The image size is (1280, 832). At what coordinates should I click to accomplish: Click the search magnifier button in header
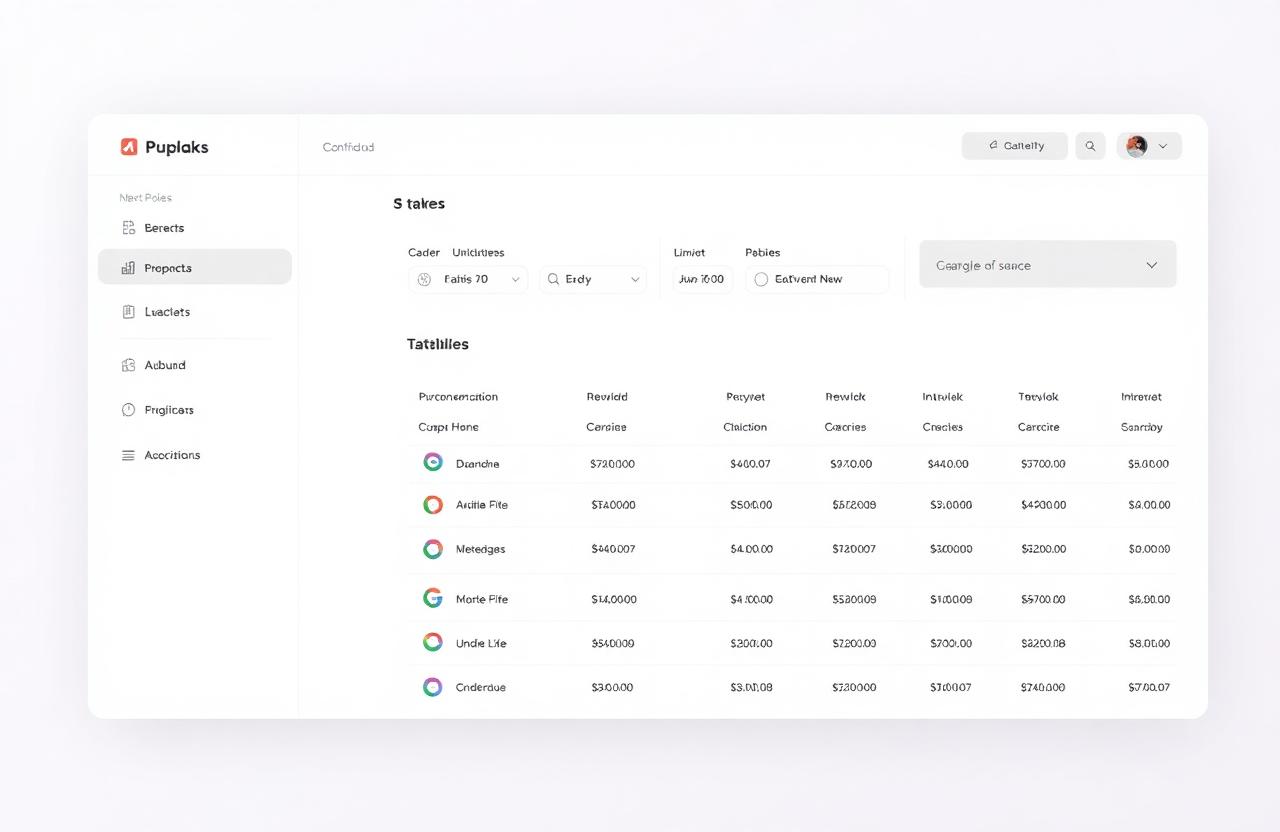click(1090, 146)
